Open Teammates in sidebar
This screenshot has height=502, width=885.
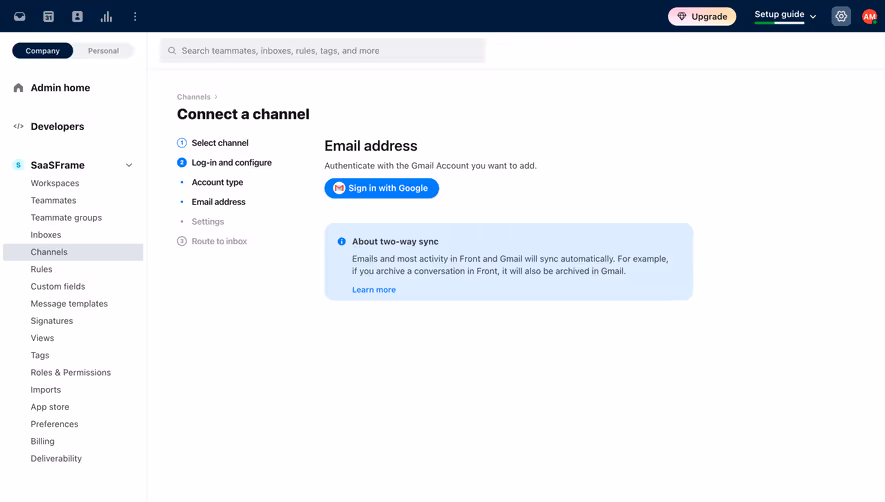(x=53, y=200)
